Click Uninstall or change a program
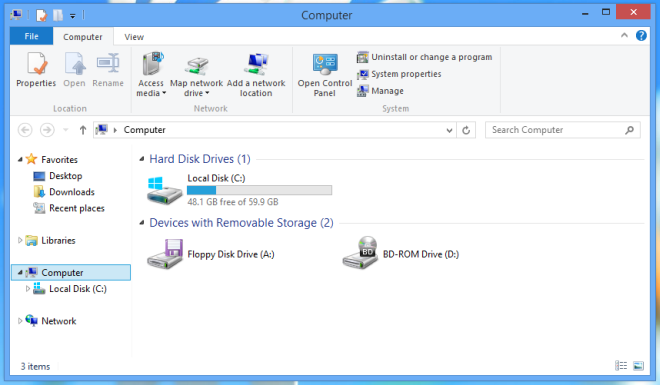 (424, 57)
